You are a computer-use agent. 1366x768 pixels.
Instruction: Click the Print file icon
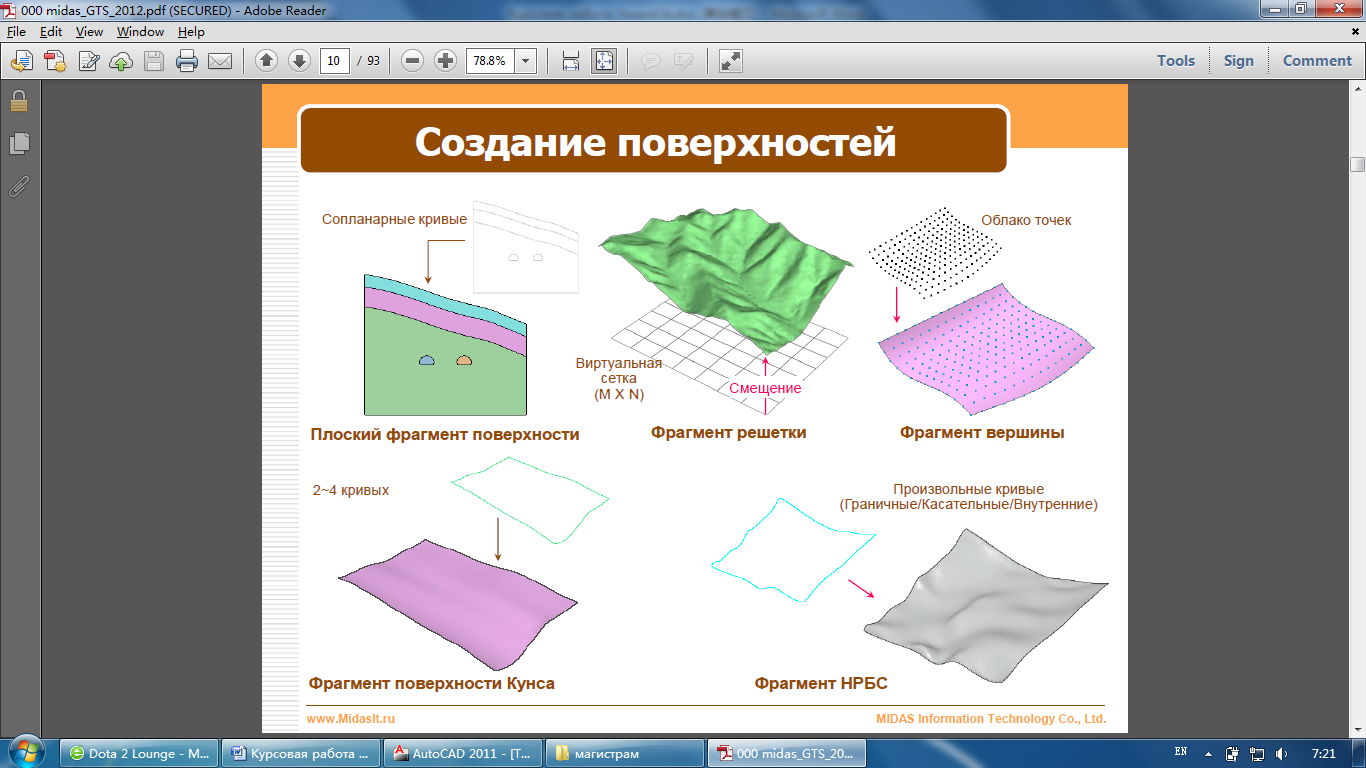tap(186, 61)
